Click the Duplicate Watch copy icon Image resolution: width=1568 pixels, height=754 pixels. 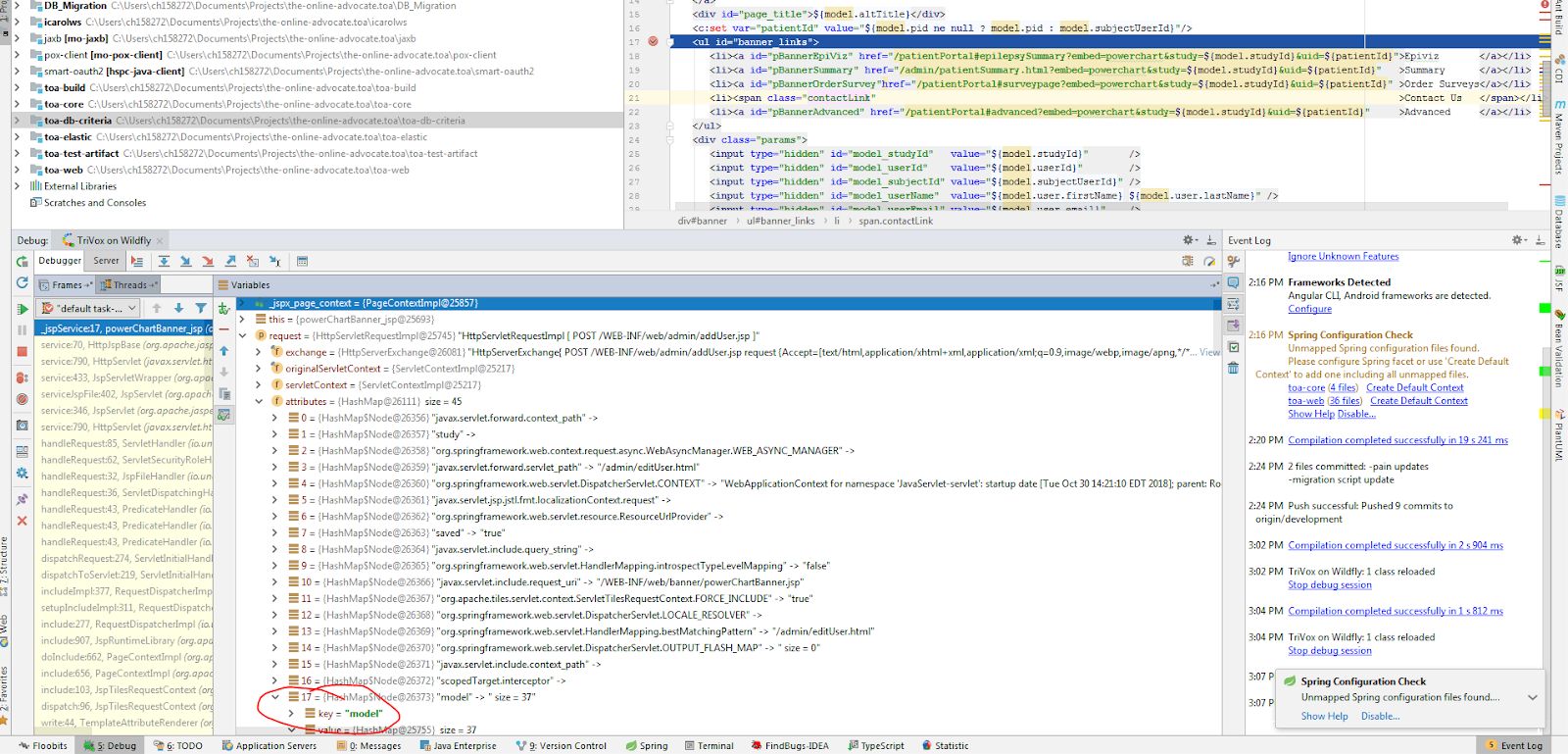click(224, 394)
